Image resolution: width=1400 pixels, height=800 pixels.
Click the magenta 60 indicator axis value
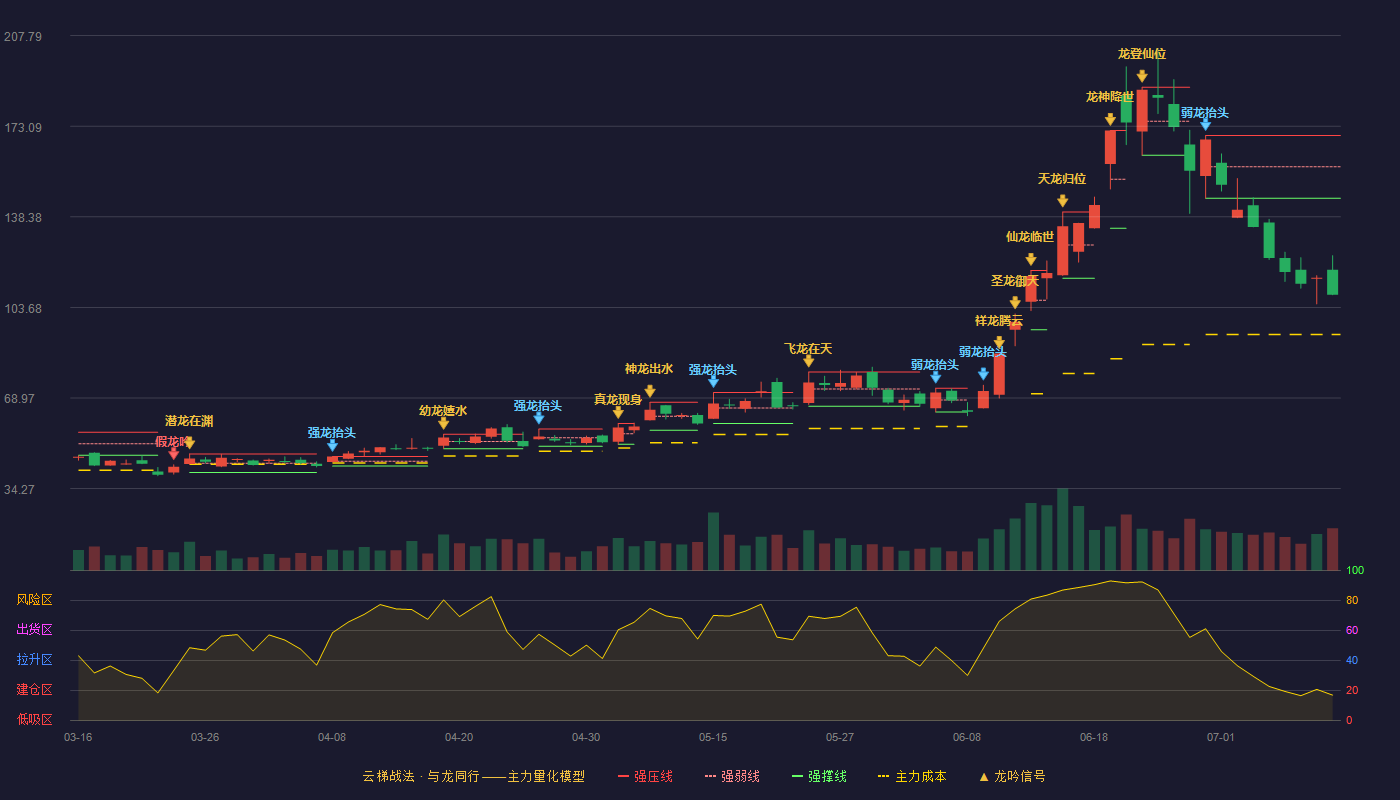[x=1352, y=630]
